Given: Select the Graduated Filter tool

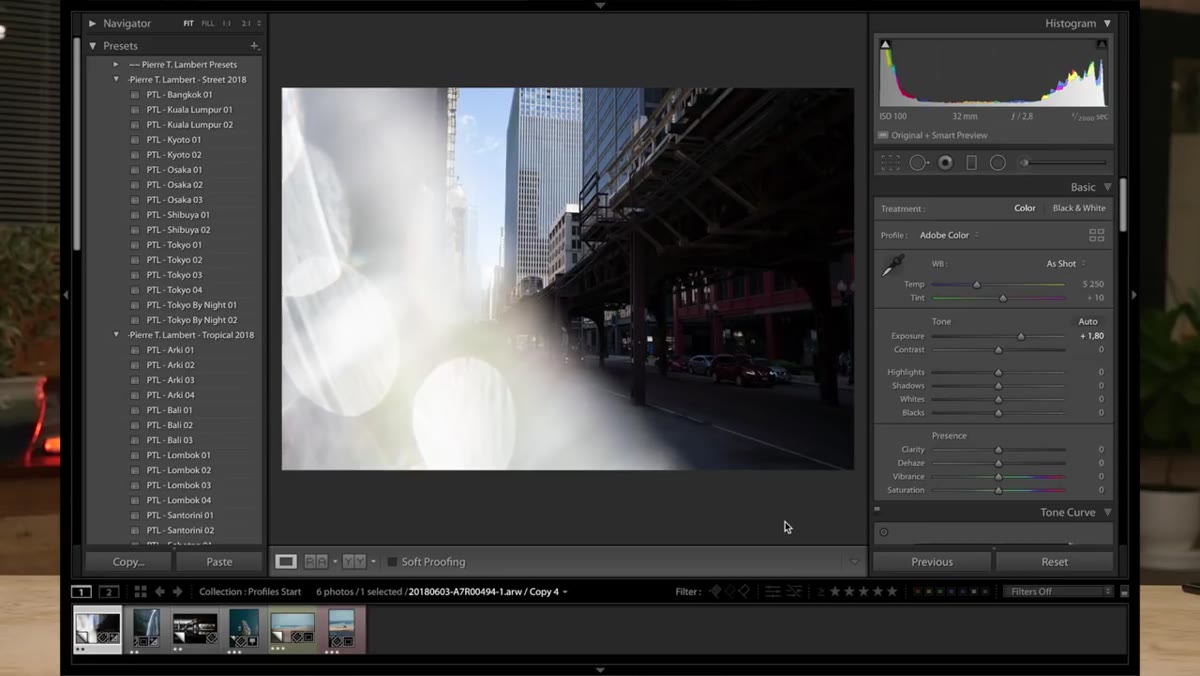Looking at the screenshot, I should pyautogui.click(x=971, y=163).
